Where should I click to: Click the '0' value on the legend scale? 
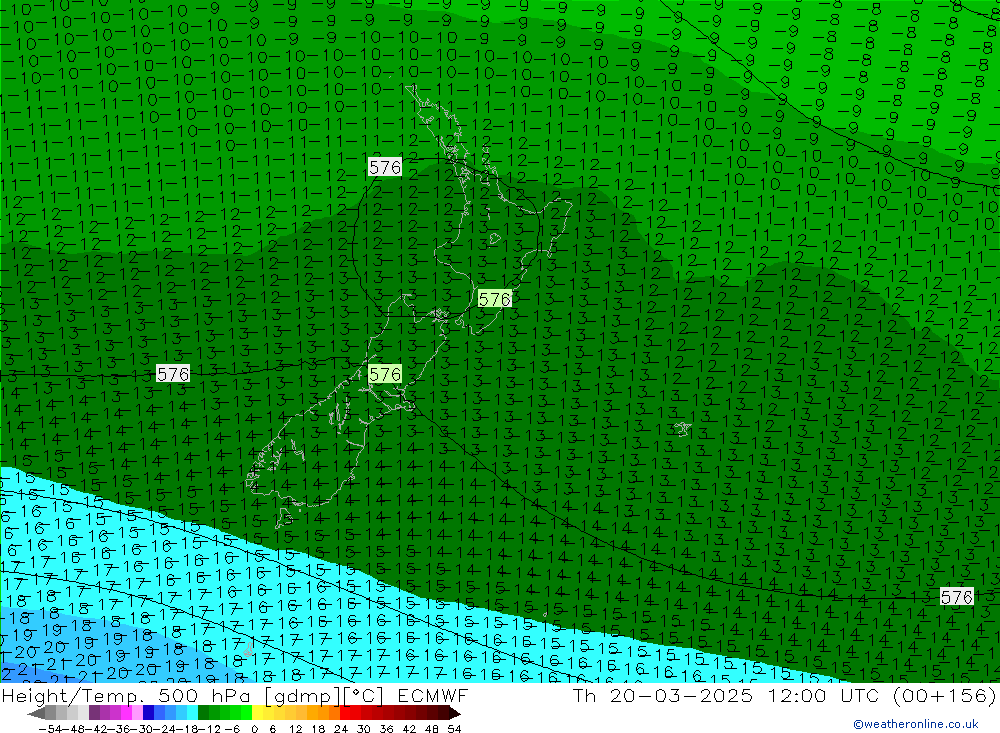tap(254, 729)
